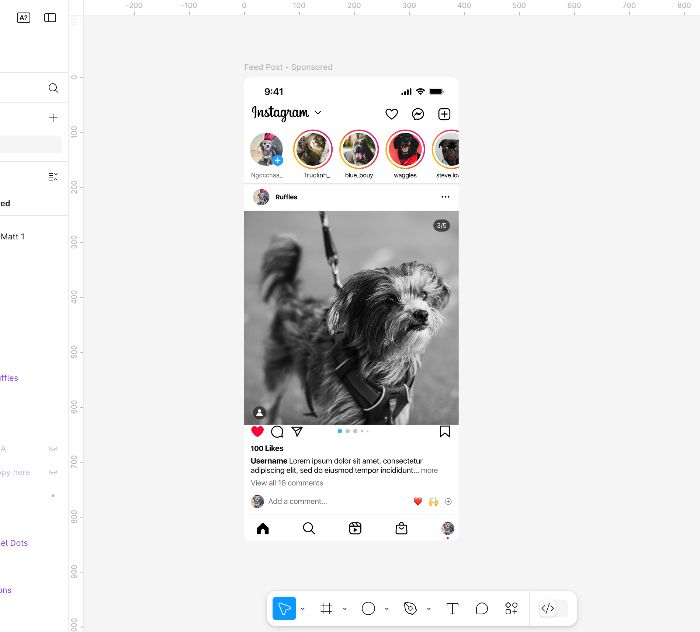Click the Instagram heart notifications icon
700x632 pixels.
392,114
